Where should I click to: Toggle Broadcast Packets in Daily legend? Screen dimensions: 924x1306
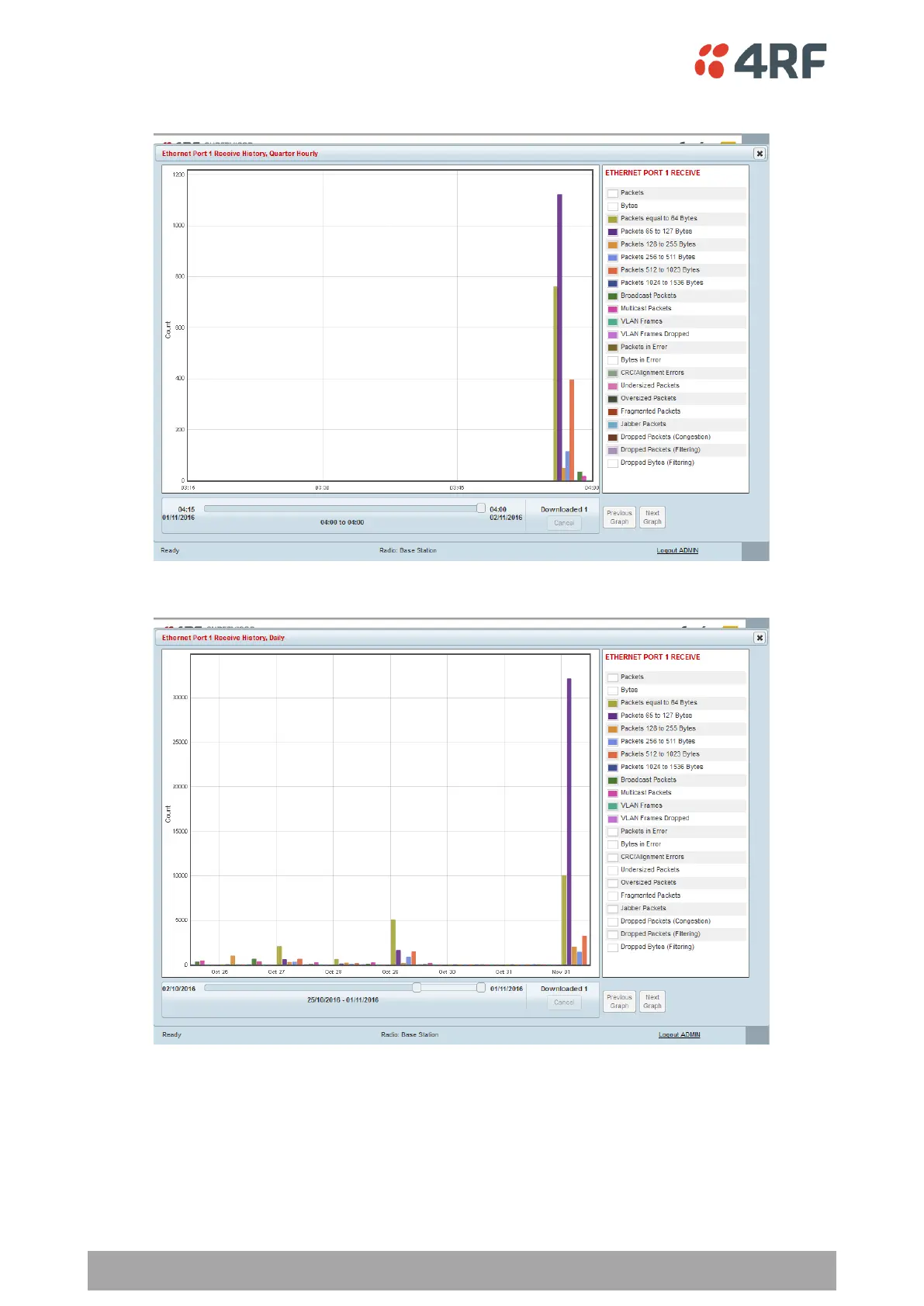(612, 781)
